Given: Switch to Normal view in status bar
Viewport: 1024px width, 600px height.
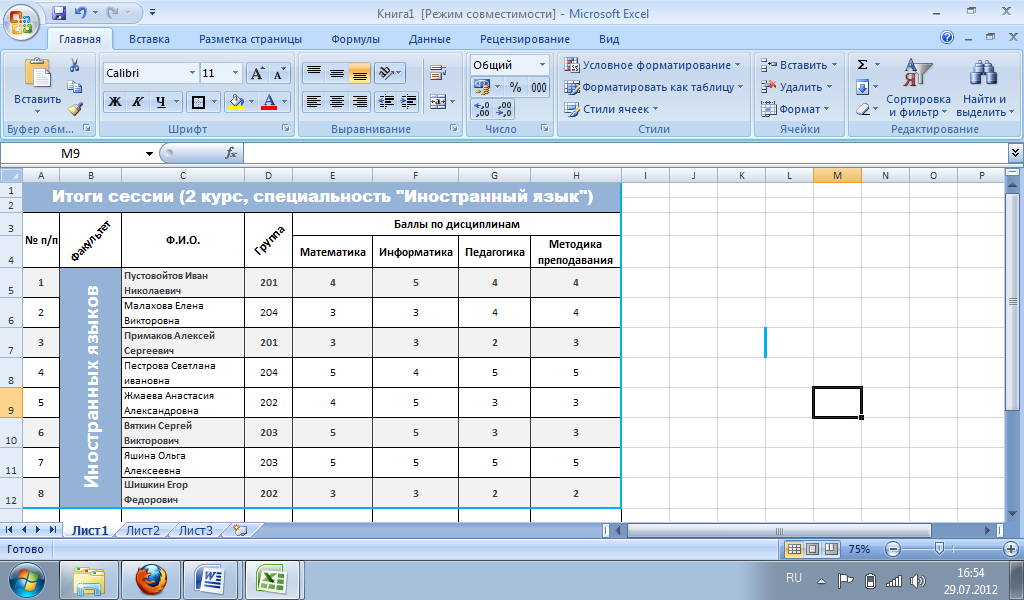Looking at the screenshot, I should (794, 549).
